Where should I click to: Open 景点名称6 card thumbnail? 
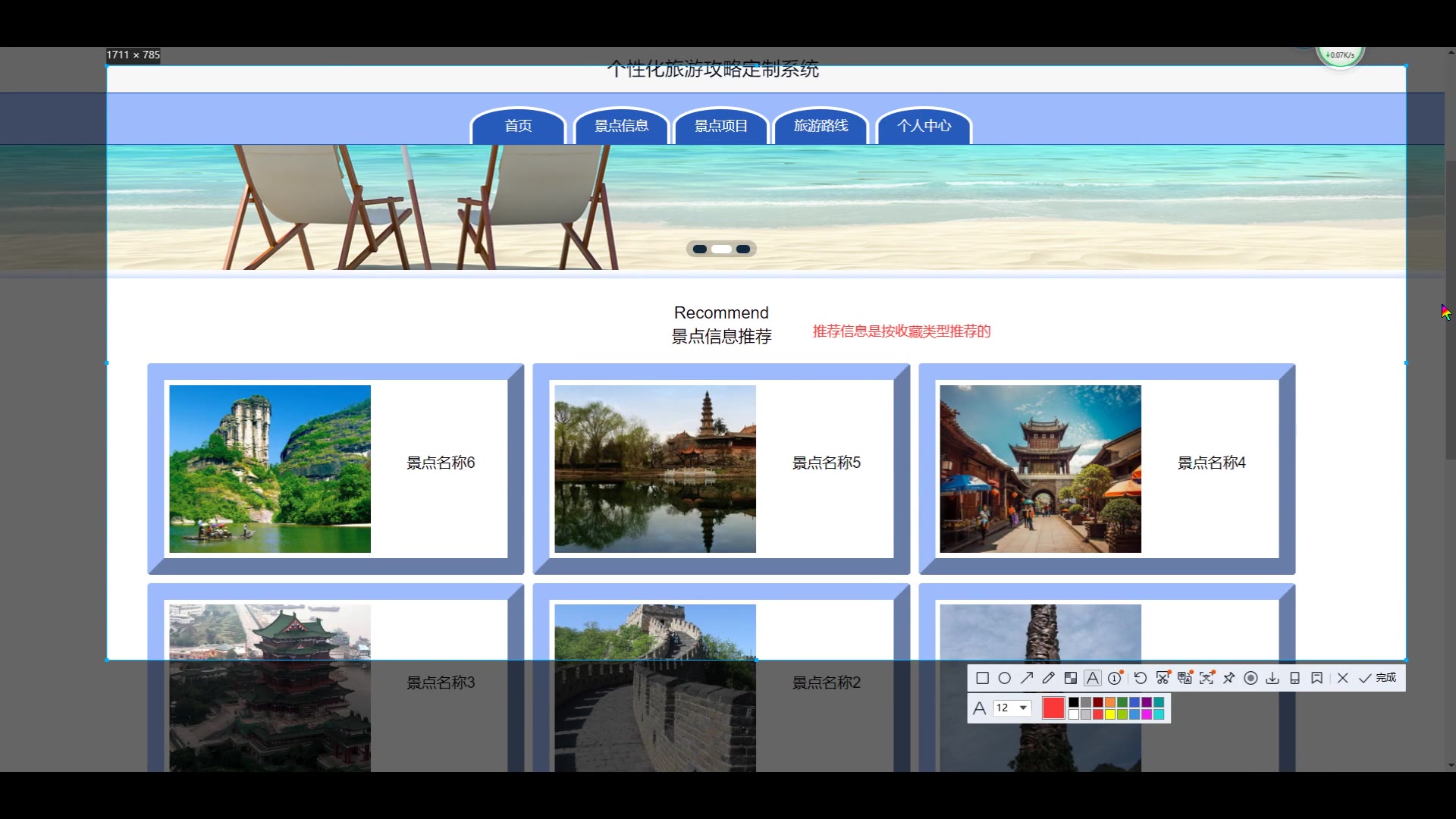(270, 469)
